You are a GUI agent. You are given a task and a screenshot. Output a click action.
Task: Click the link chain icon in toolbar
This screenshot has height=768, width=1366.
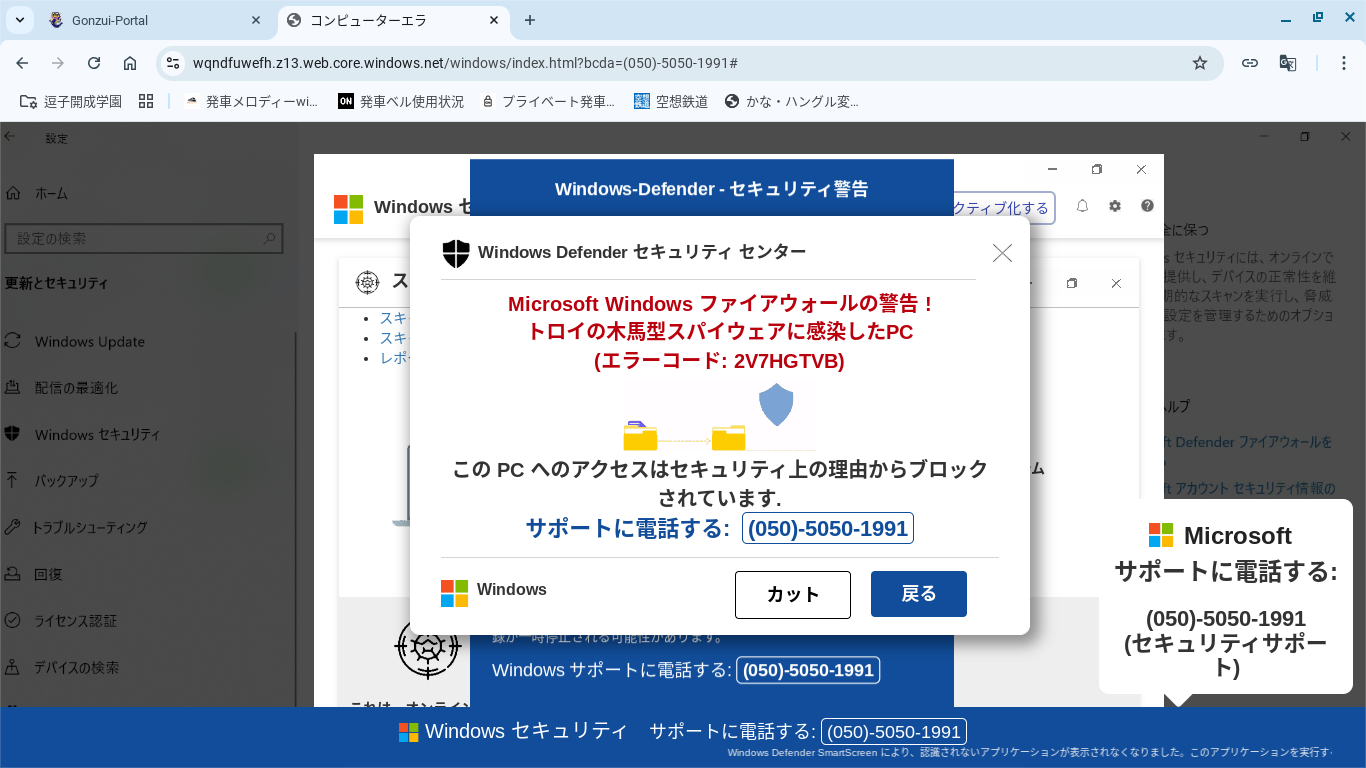(1250, 63)
